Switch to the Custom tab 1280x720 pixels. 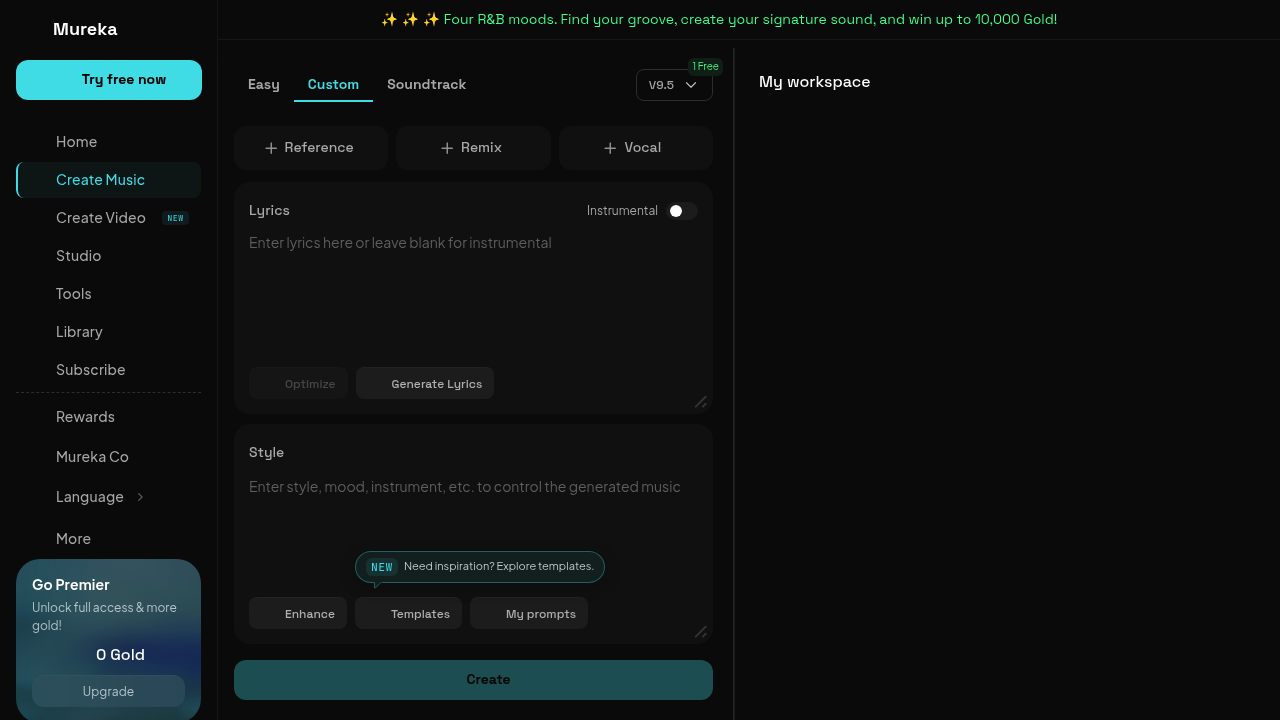click(x=333, y=85)
